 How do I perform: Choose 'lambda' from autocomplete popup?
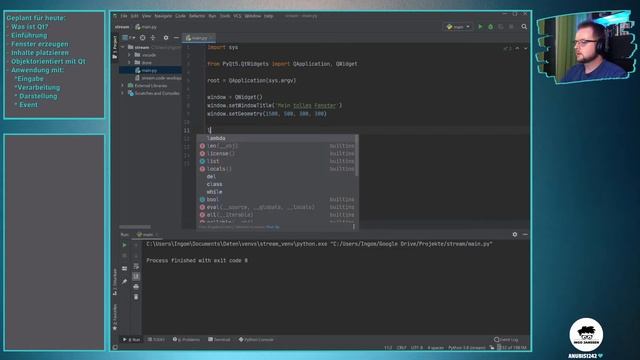point(276,138)
